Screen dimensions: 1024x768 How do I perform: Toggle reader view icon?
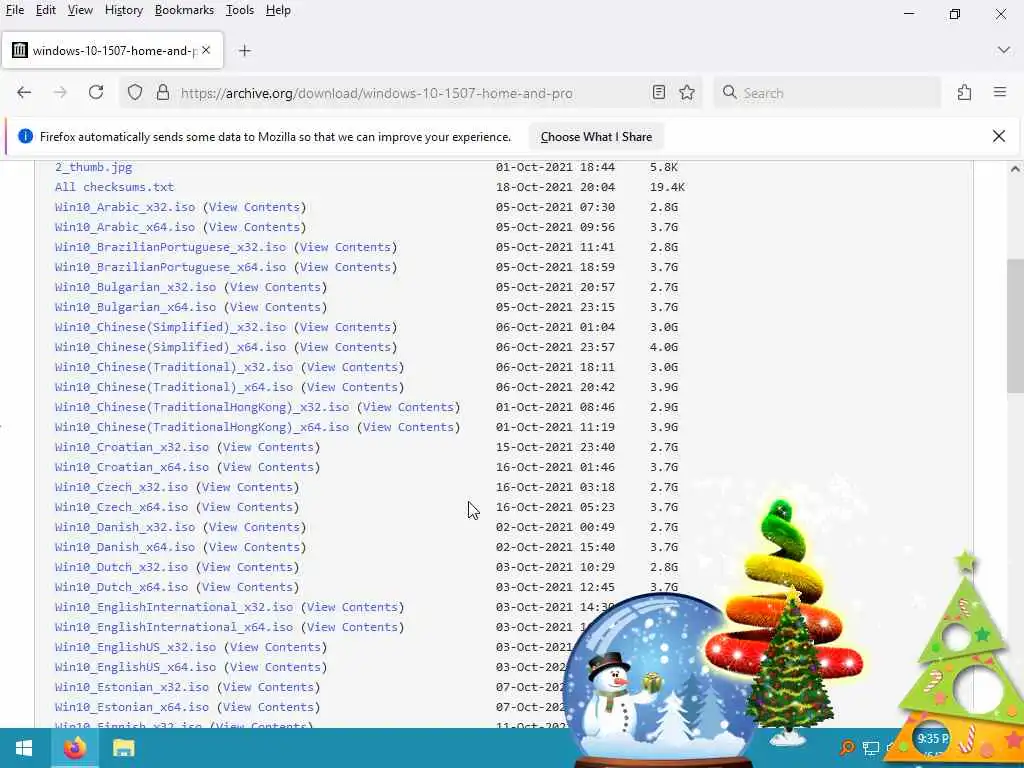(x=658, y=93)
